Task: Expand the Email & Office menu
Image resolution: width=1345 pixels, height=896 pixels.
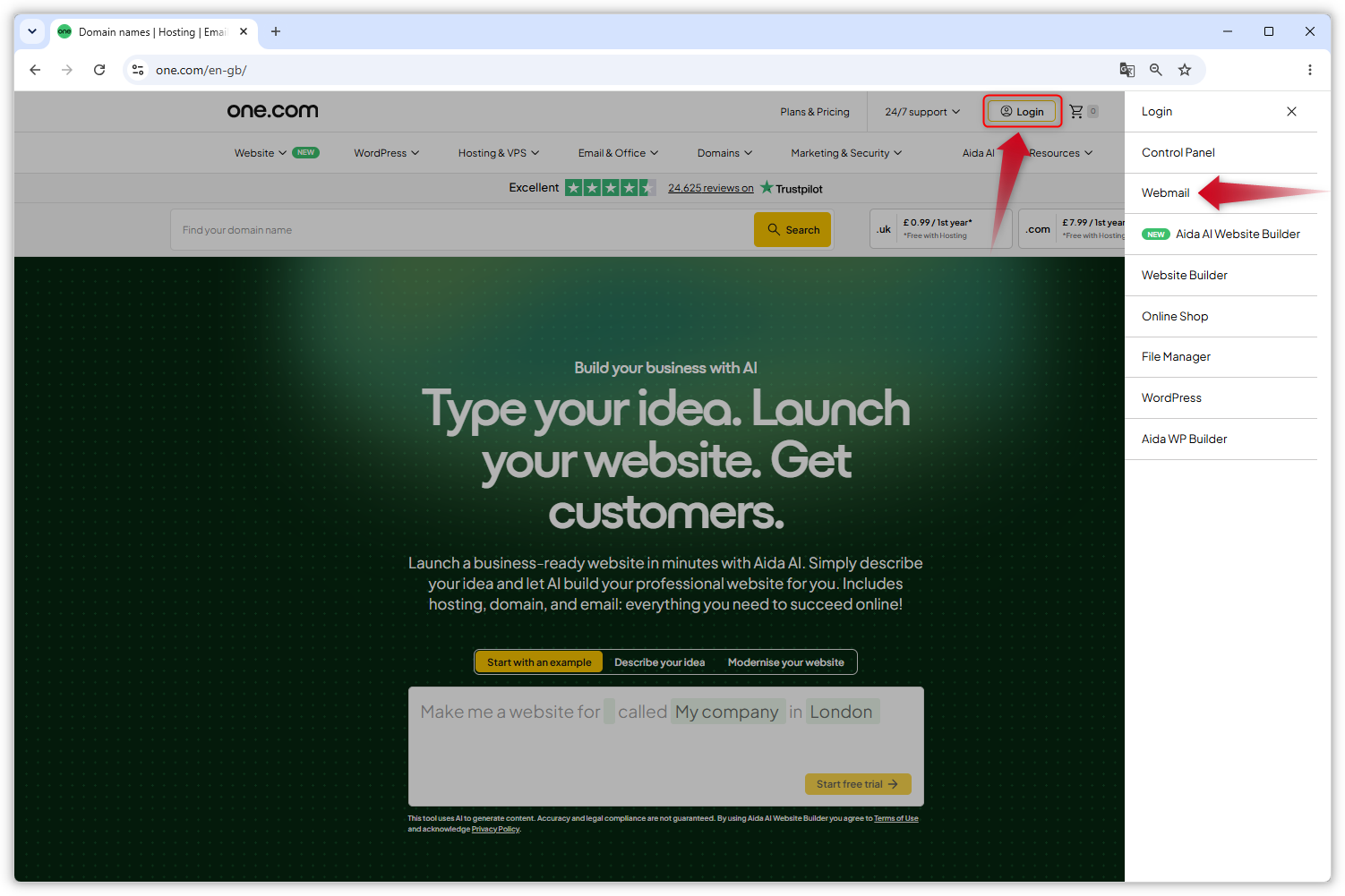Action: 618,153
